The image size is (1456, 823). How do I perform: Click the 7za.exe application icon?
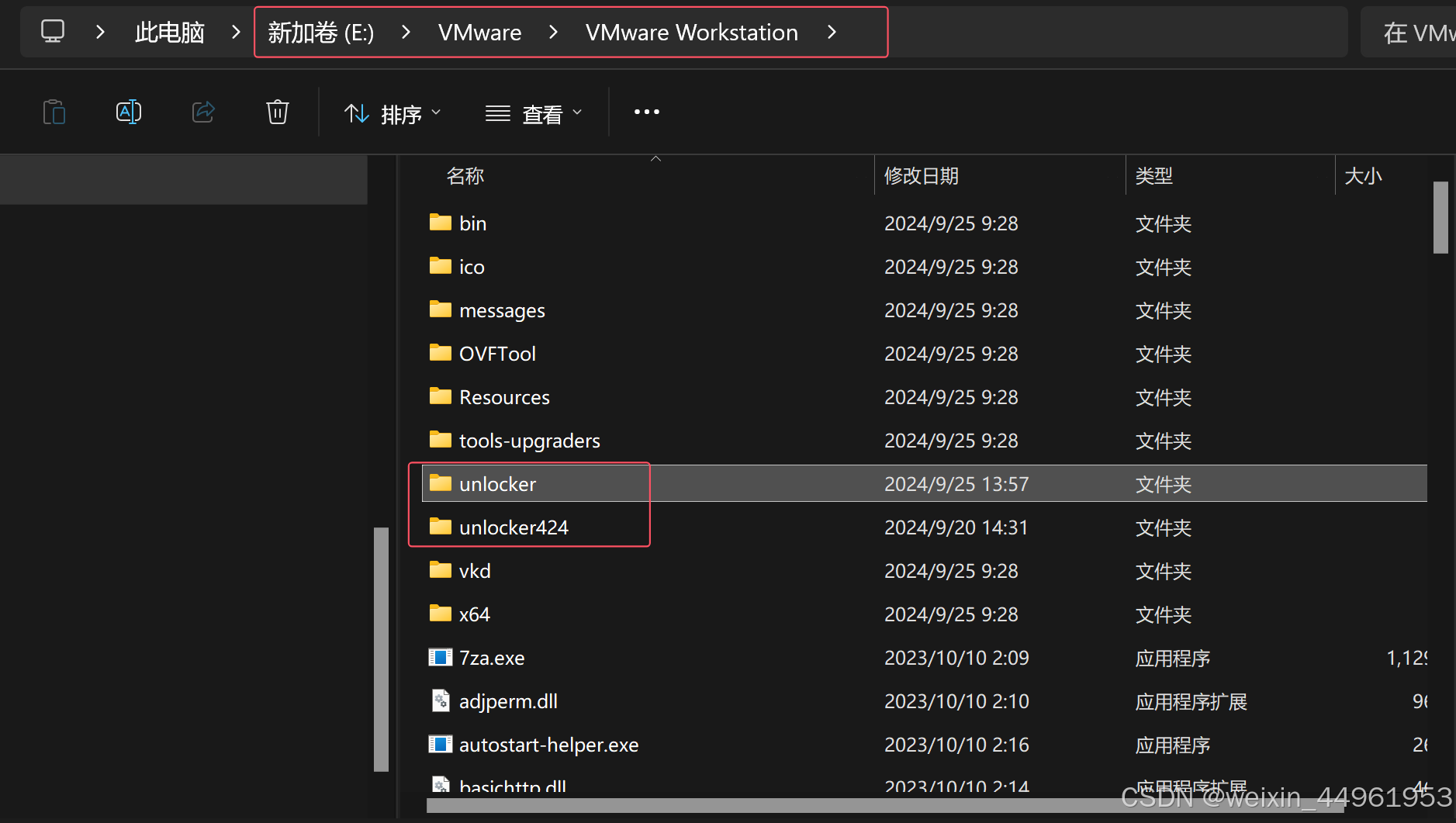pos(441,657)
